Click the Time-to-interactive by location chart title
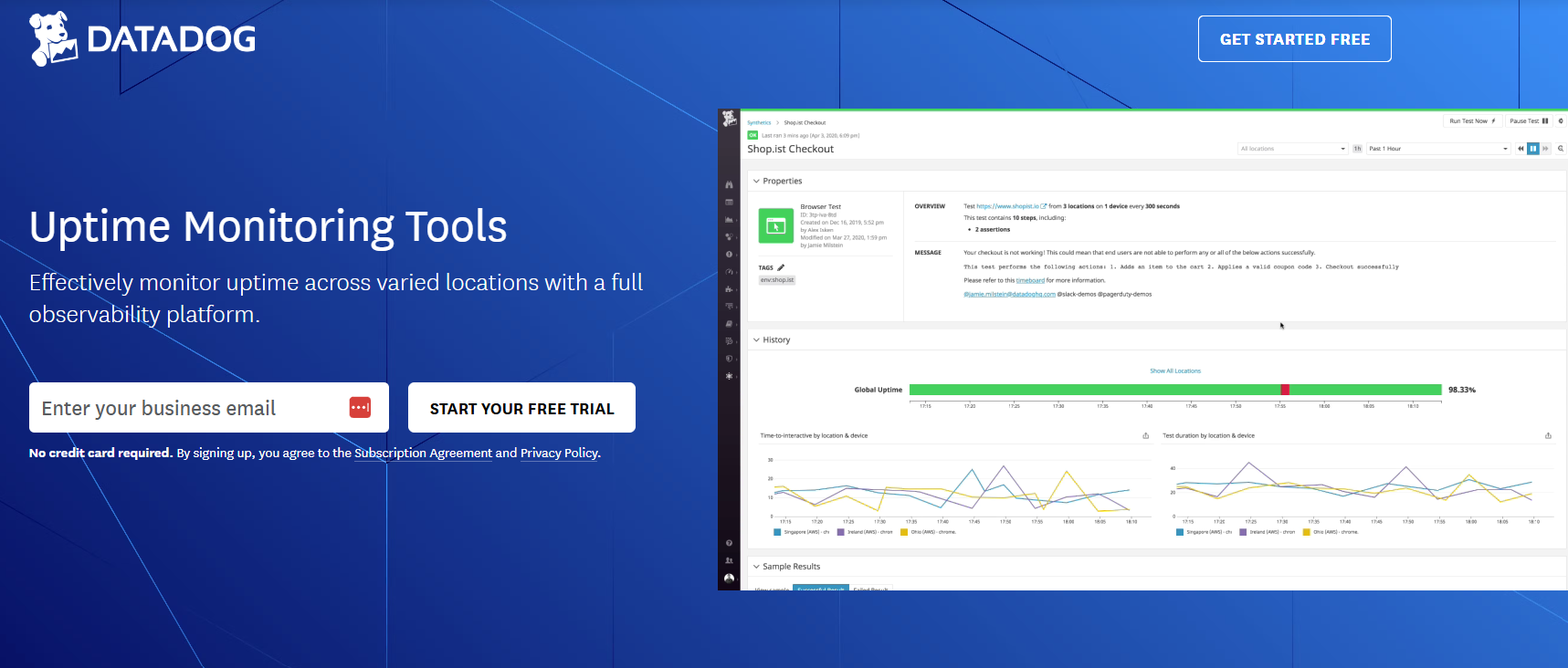1568x668 pixels. [x=814, y=435]
